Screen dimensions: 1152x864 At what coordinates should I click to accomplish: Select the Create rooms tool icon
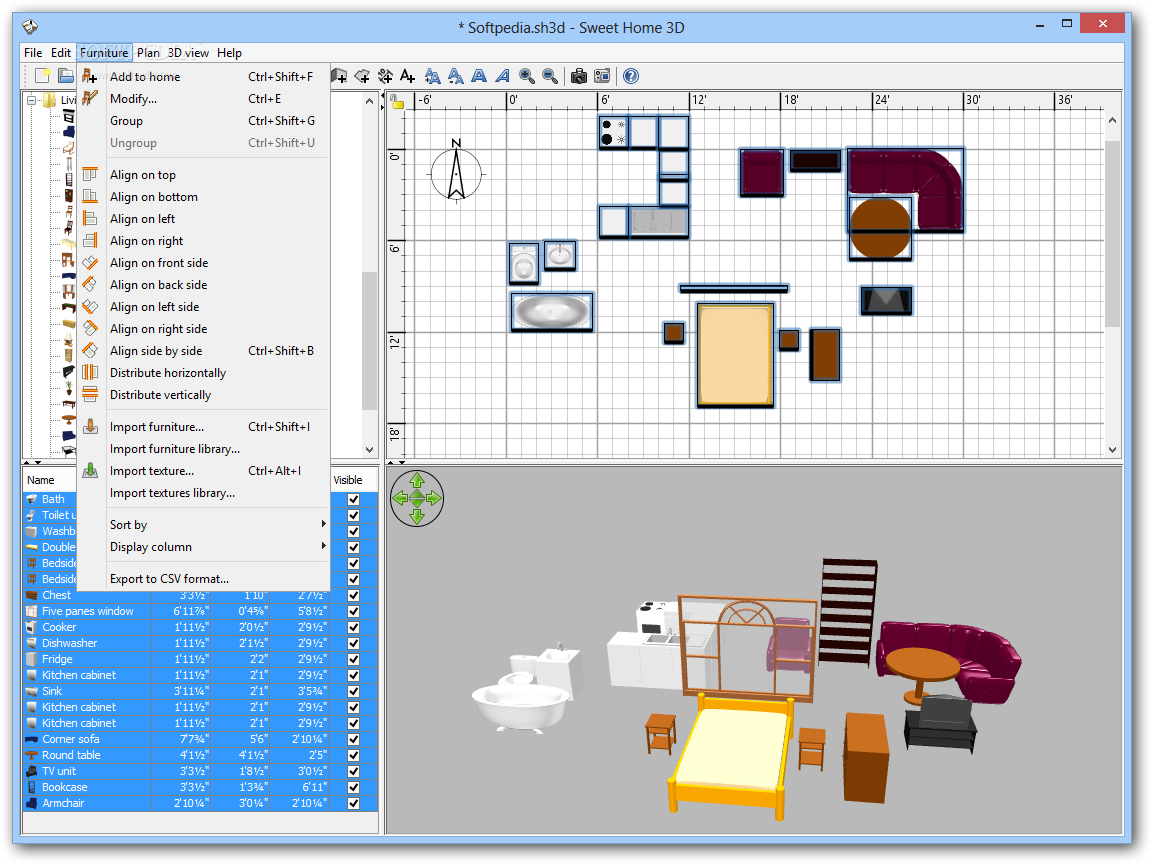tap(361, 76)
